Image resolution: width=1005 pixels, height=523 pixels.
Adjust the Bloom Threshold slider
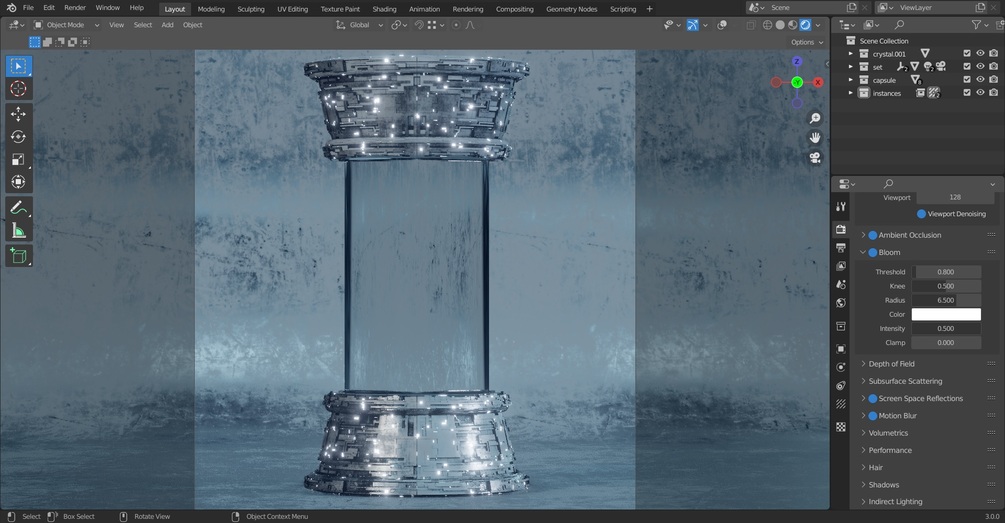point(946,272)
